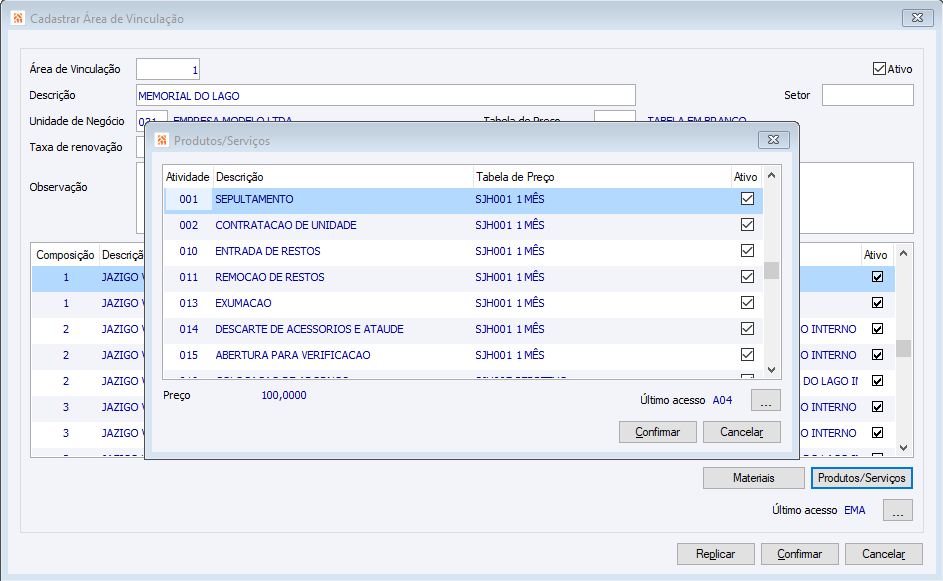Toggle Ativo for REMOCAO DE RESTOS

[747, 277]
